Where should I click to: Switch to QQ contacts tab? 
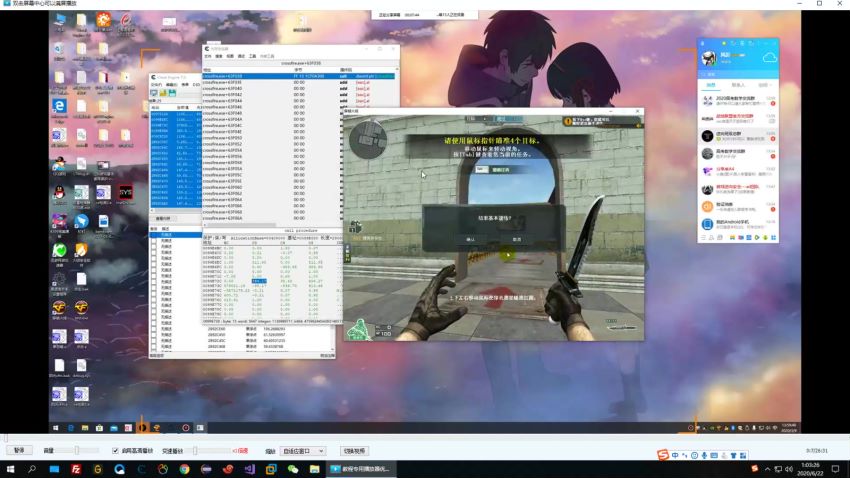pos(738,85)
